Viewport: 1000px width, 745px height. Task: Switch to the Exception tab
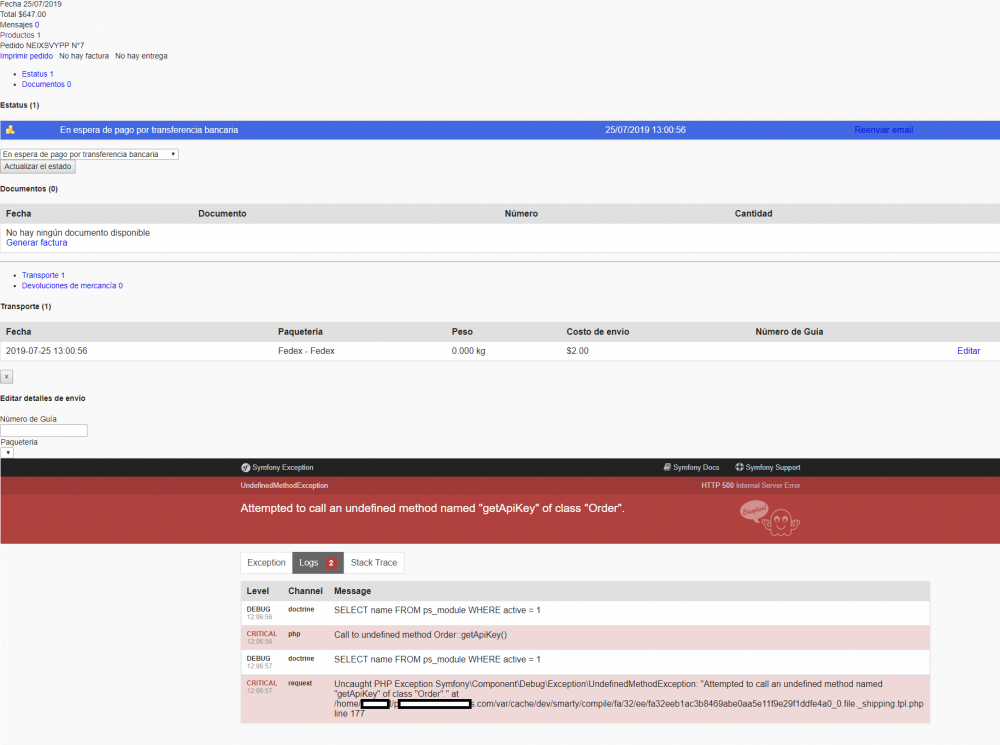pos(266,563)
